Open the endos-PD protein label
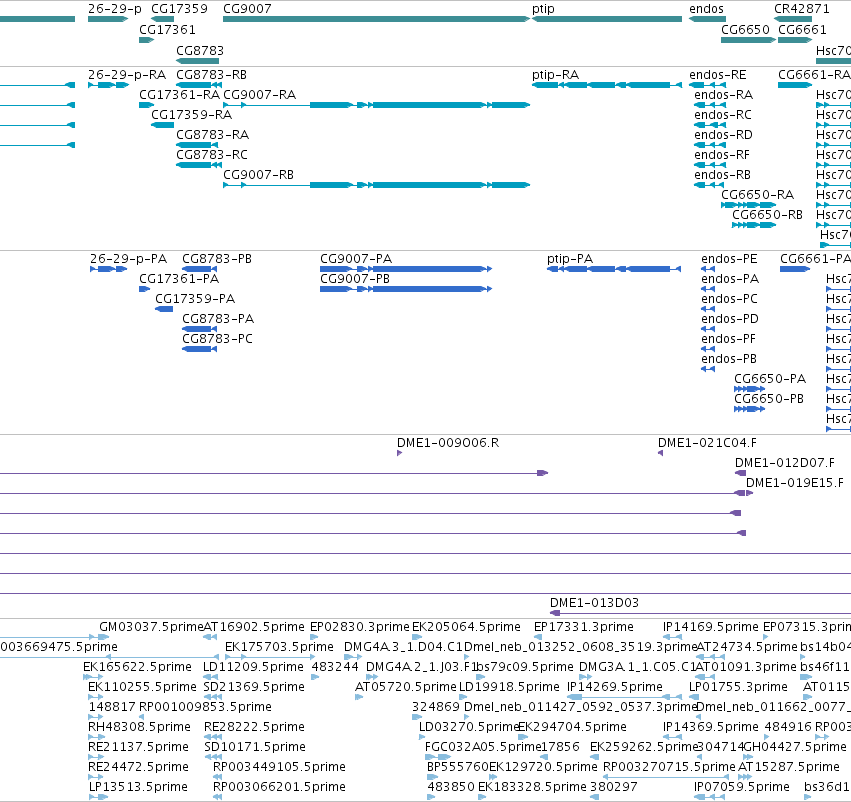 (730, 319)
